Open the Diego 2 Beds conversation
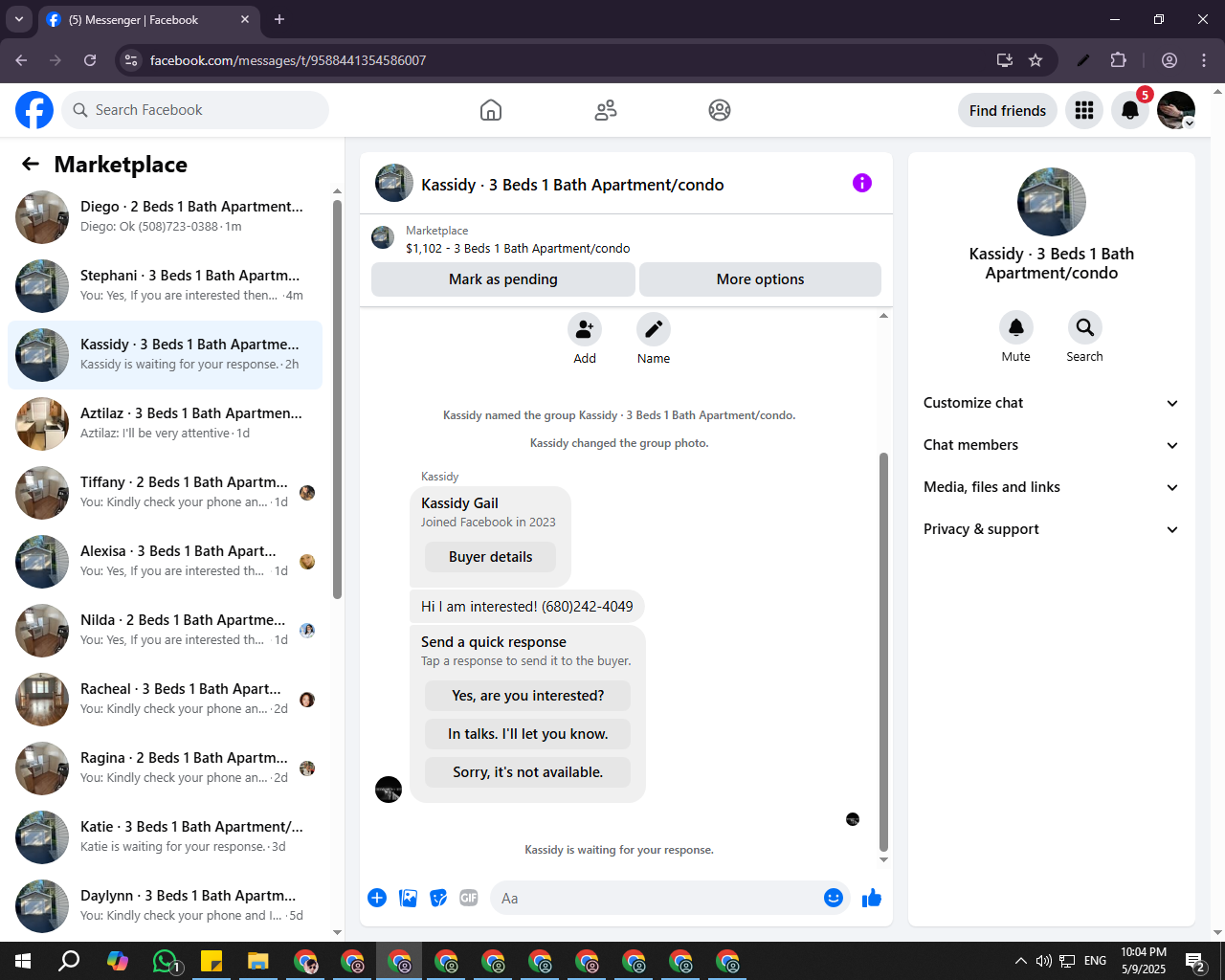The height and width of the screenshot is (980, 1225). click(165, 217)
